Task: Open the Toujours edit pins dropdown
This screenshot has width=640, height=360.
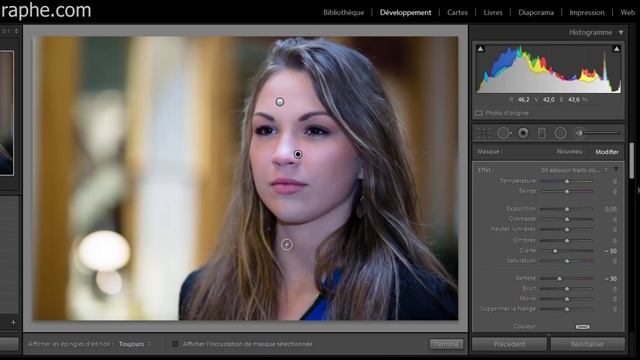Action: [x=135, y=344]
